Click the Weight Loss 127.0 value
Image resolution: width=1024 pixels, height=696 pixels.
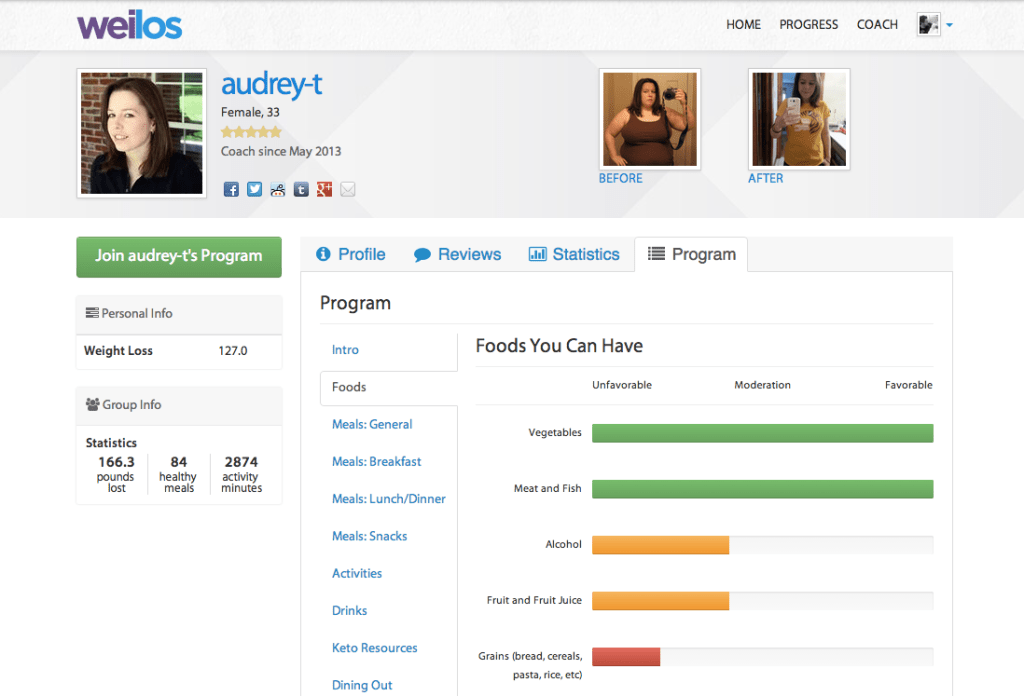(x=232, y=351)
